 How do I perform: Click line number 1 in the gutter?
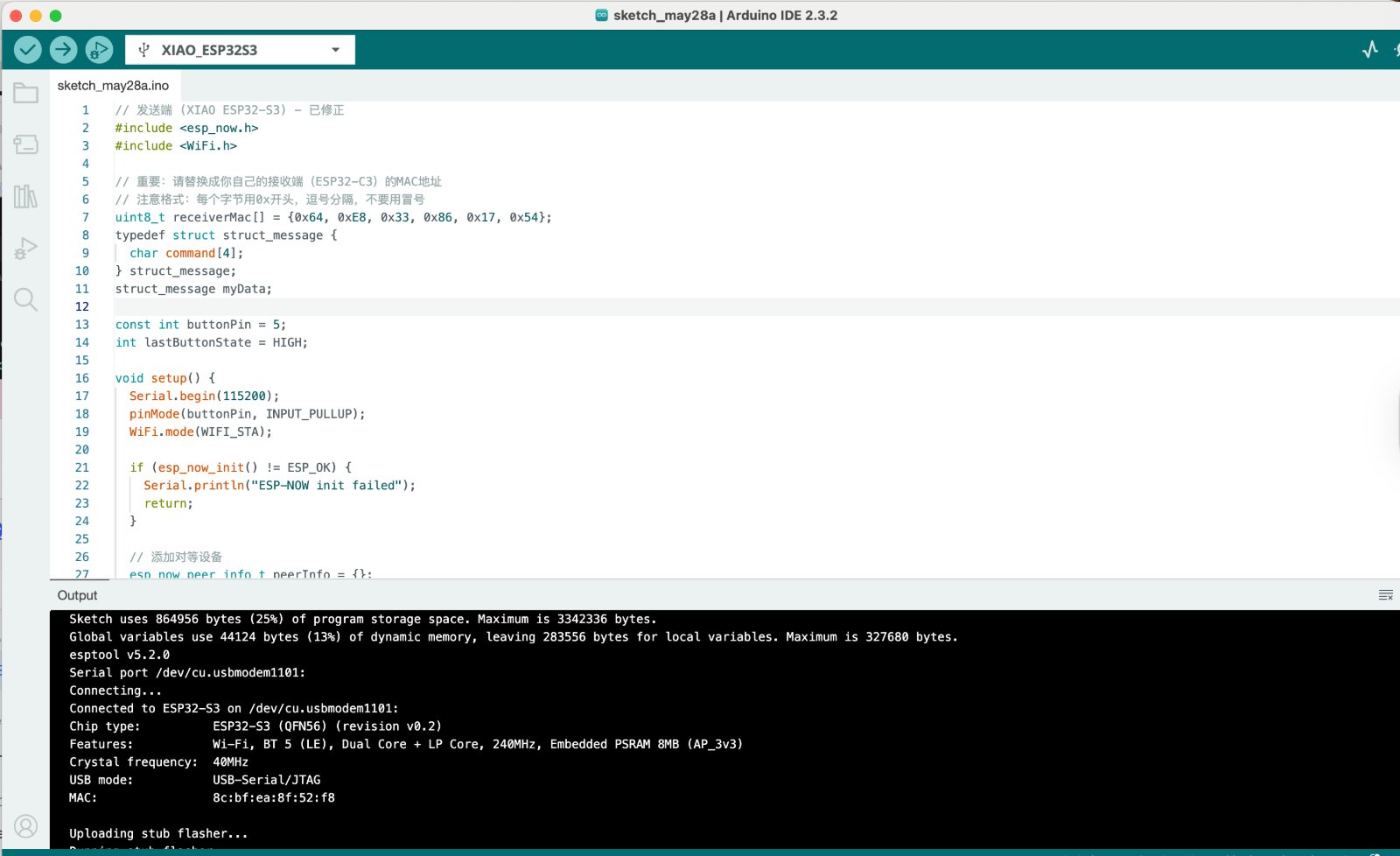click(86, 109)
